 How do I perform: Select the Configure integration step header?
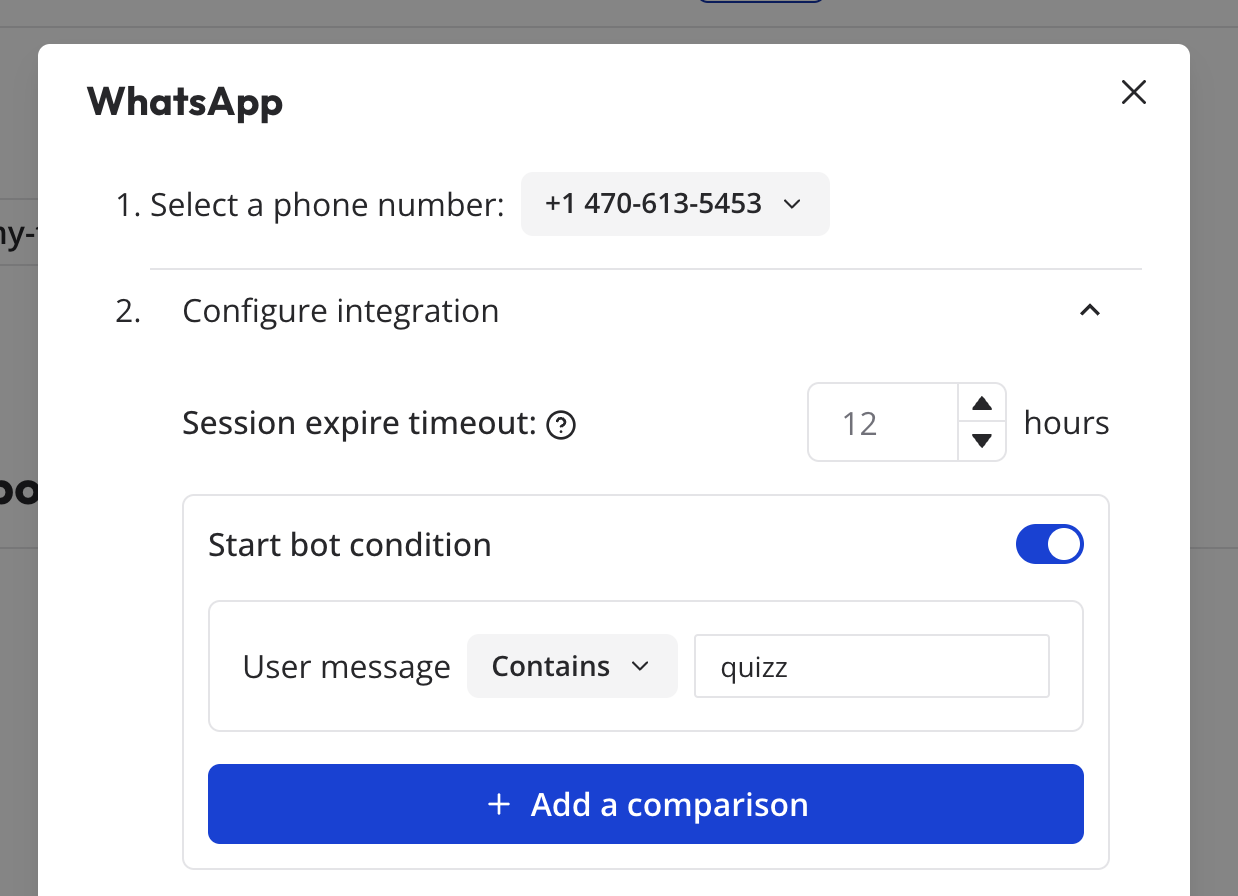click(340, 311)
